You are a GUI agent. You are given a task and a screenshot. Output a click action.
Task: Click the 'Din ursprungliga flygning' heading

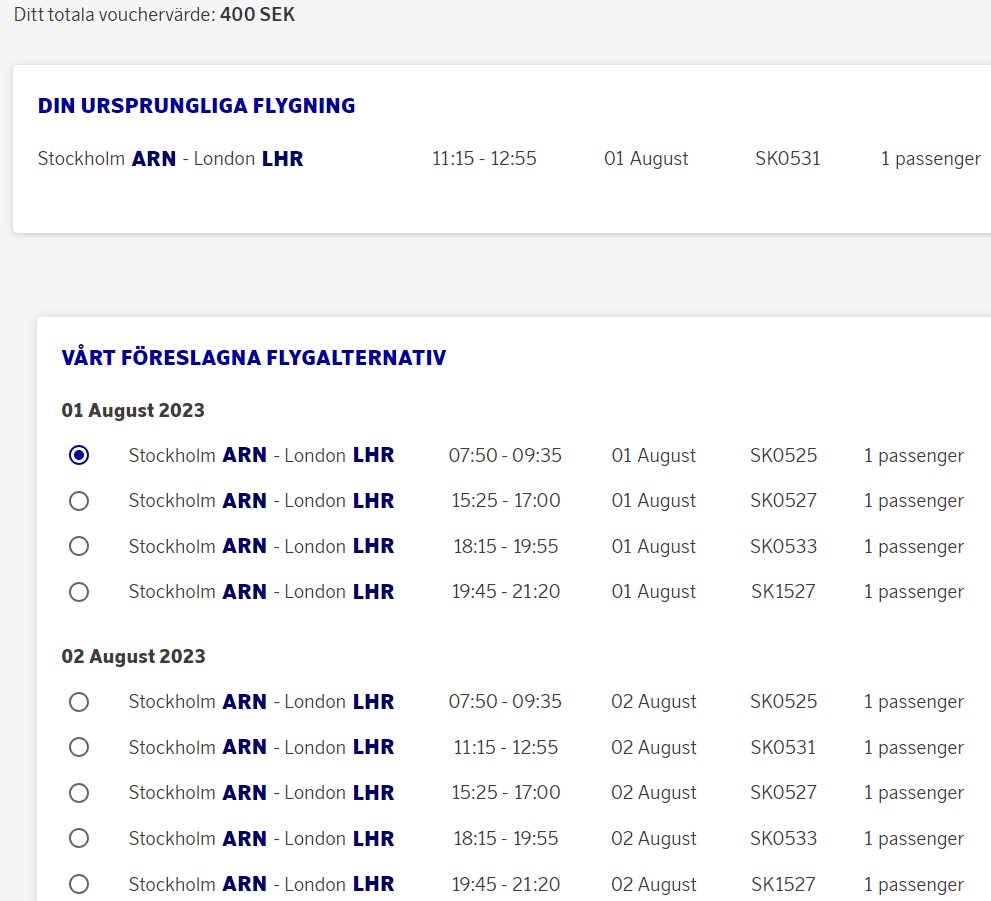coord(196,106)
